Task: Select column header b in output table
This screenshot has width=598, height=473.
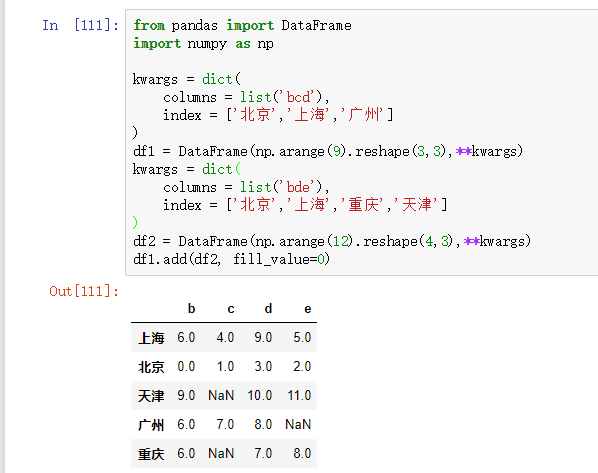Action: coord(191,309)
